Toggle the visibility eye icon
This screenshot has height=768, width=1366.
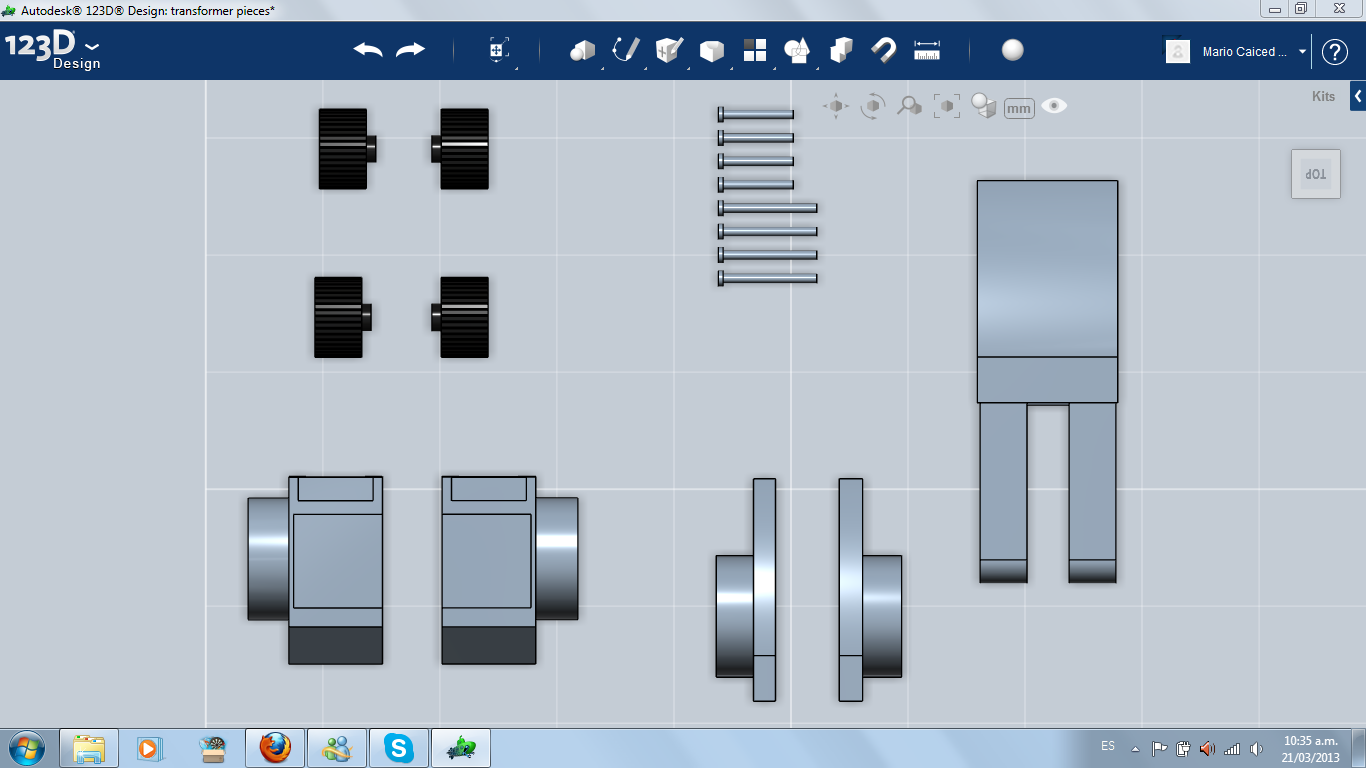(x=1054, y=105)
